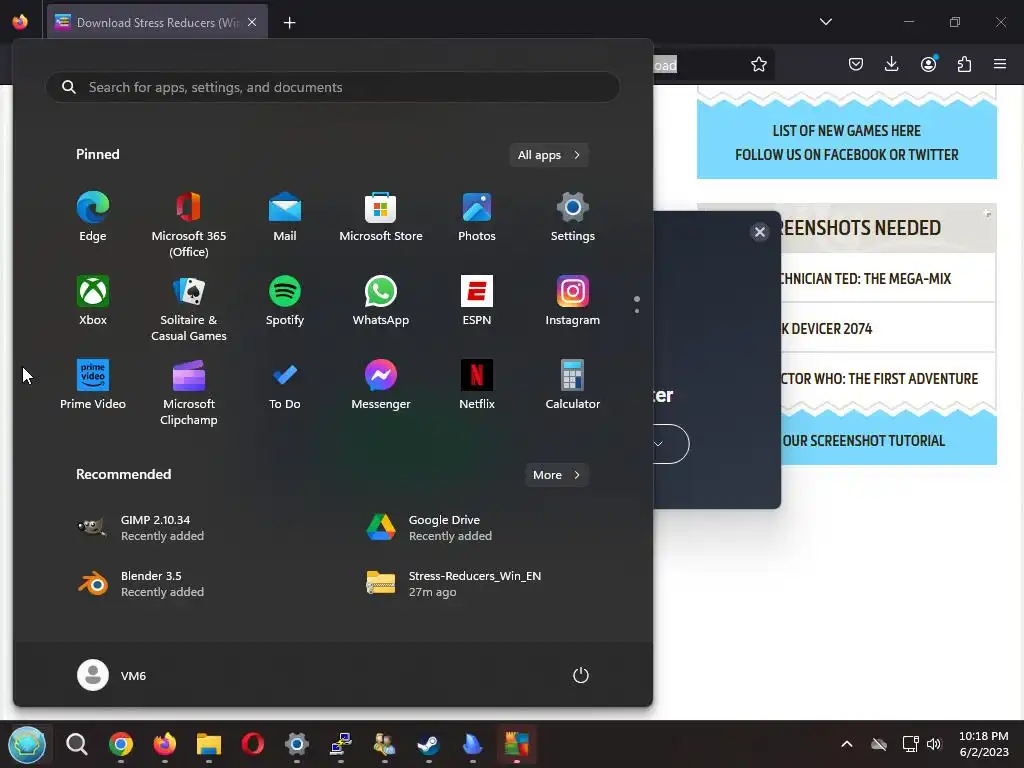This screenshot has height=768, width=1024.
Task: Open WhatsApp pinned app
Action: coord(381,300)
